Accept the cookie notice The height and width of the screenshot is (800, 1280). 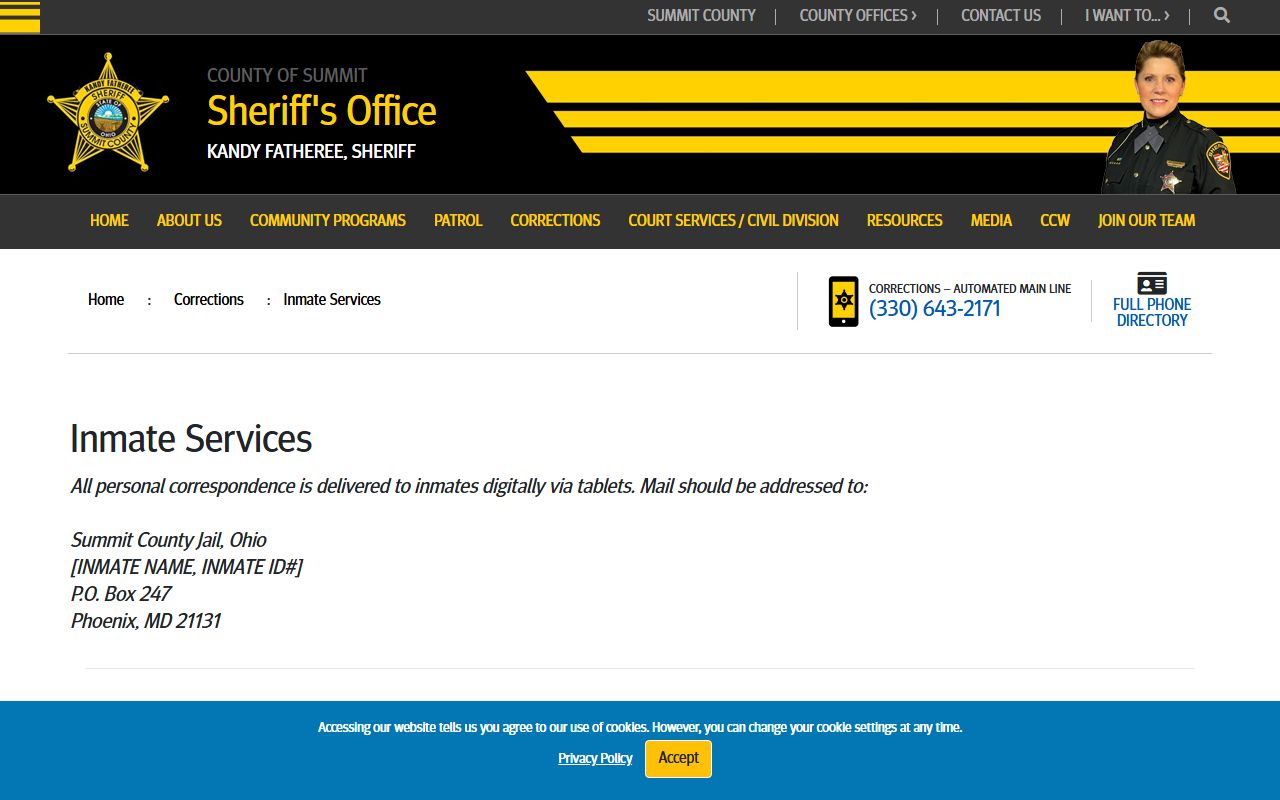click(678, 758)
